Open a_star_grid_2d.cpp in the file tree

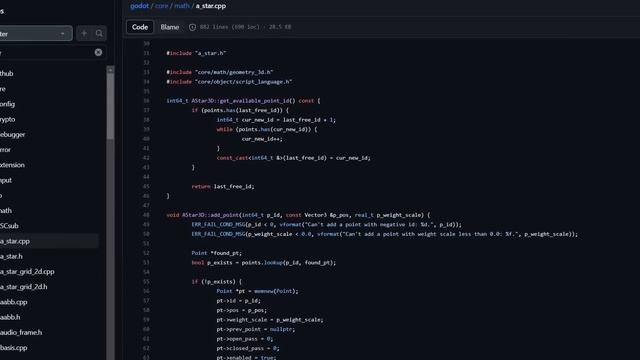(27, 271)
